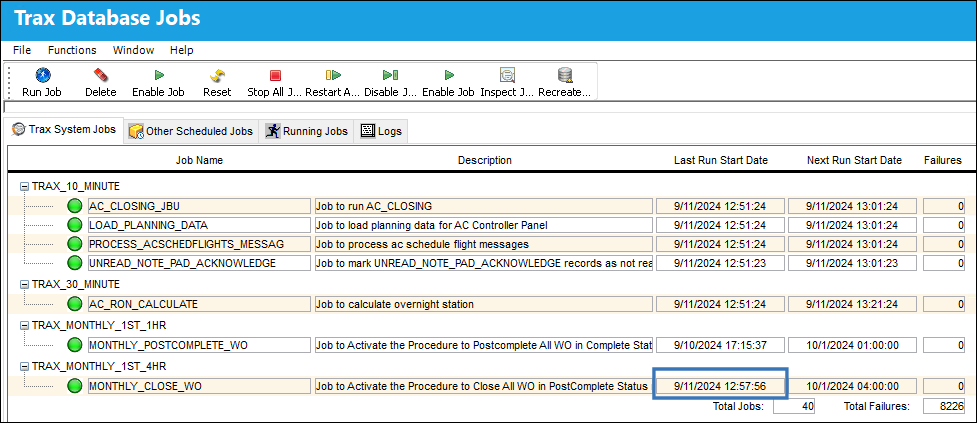Select the AC_CLOSING_JBU job name field
Screen dimensions: 977x423
pyautogui.click(x=199, y=206)
